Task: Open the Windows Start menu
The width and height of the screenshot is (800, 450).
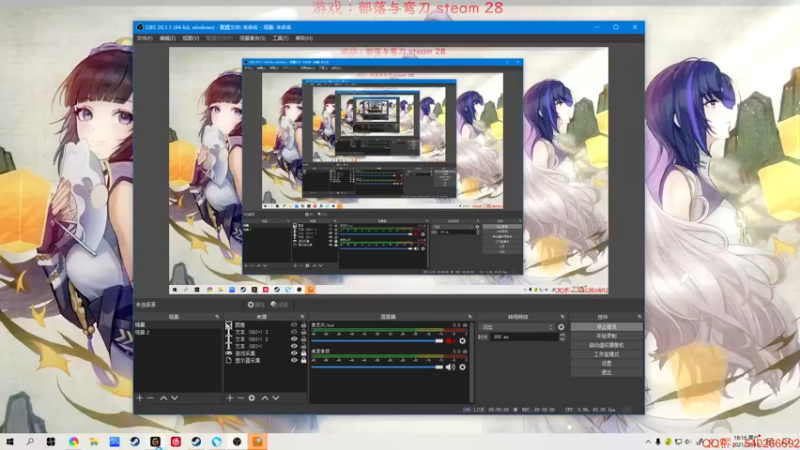Action: tap(9, 441)
